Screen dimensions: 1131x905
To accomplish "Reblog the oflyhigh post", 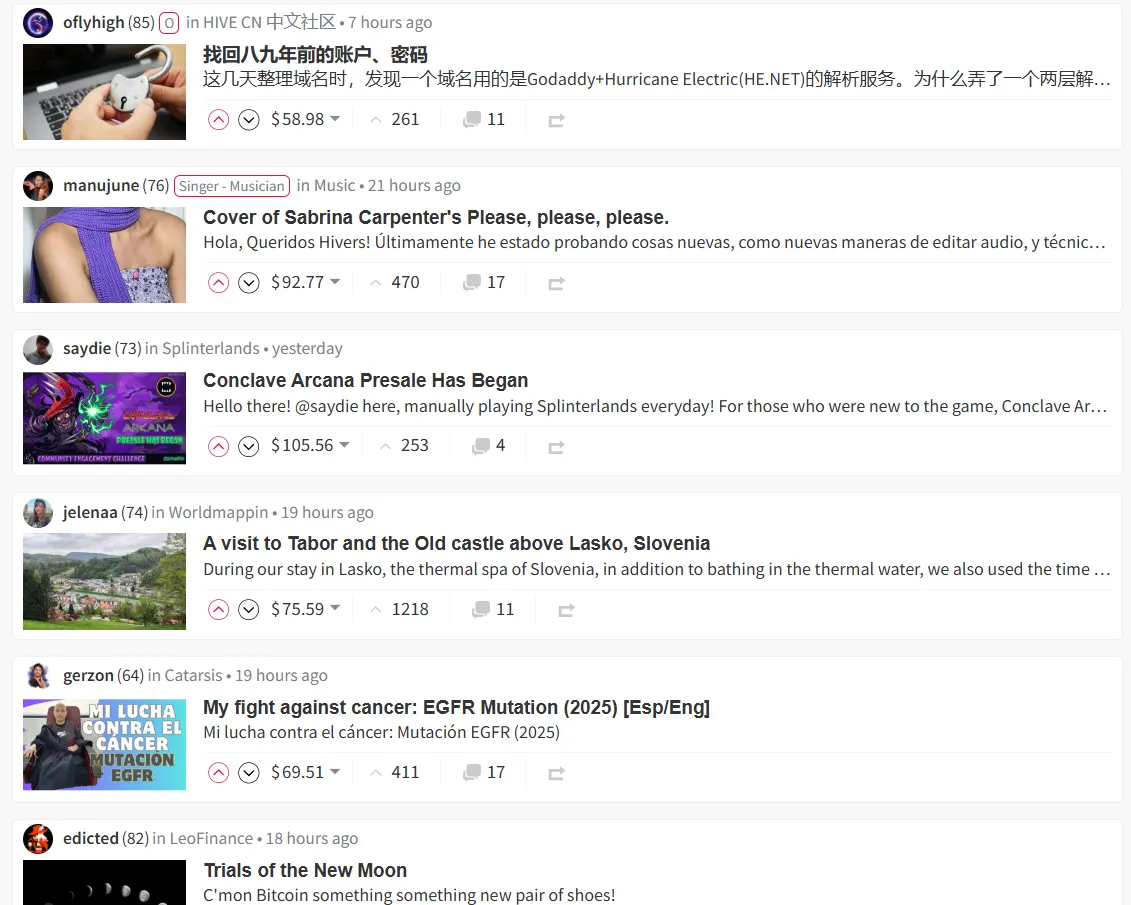I will (x=556, y=120).
